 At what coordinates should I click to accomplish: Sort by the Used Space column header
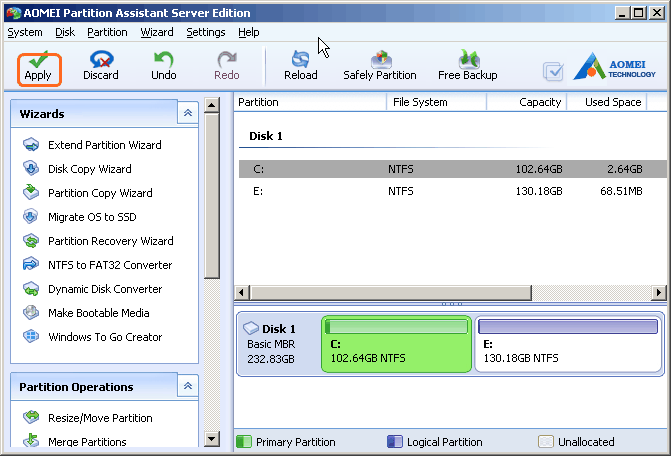pos(607,102)
